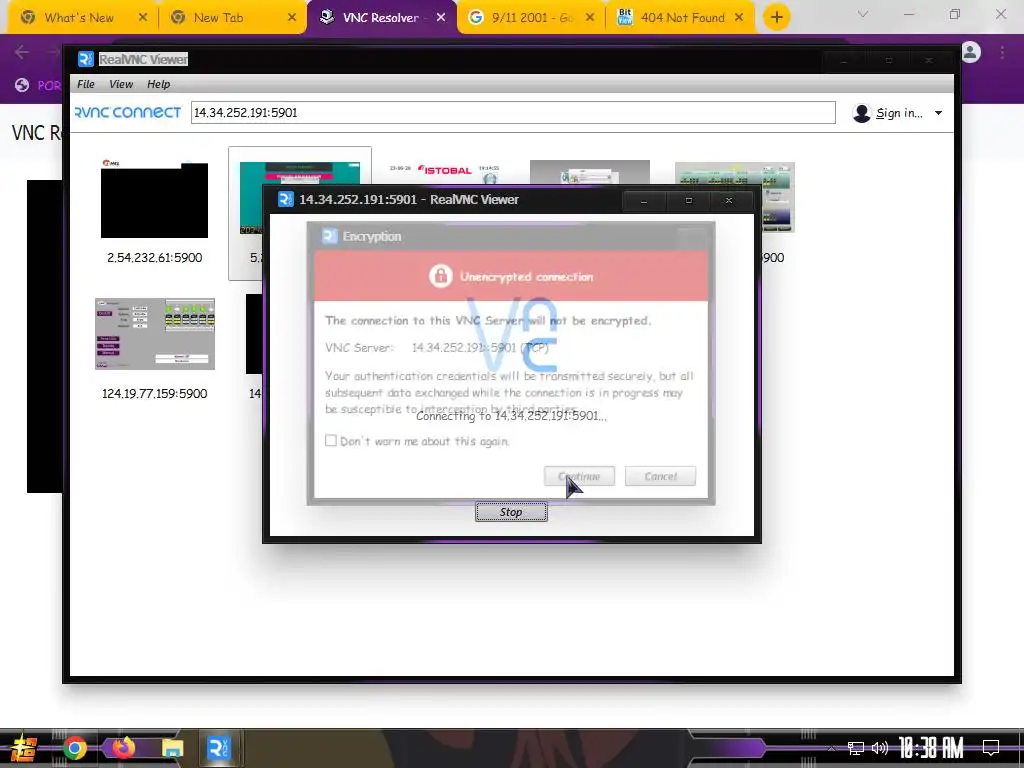Click the VNC address input field

pyautogui.click(x=513, y=112)
